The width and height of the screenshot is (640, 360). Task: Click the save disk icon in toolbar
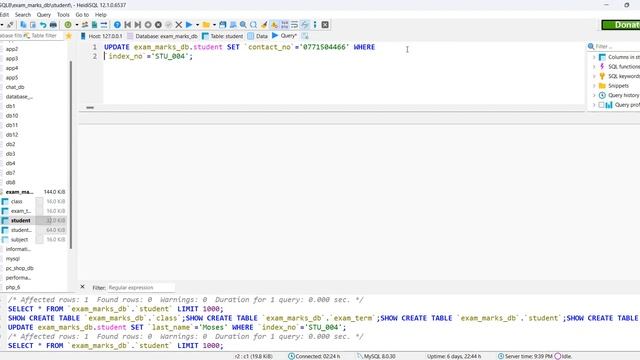222,25
